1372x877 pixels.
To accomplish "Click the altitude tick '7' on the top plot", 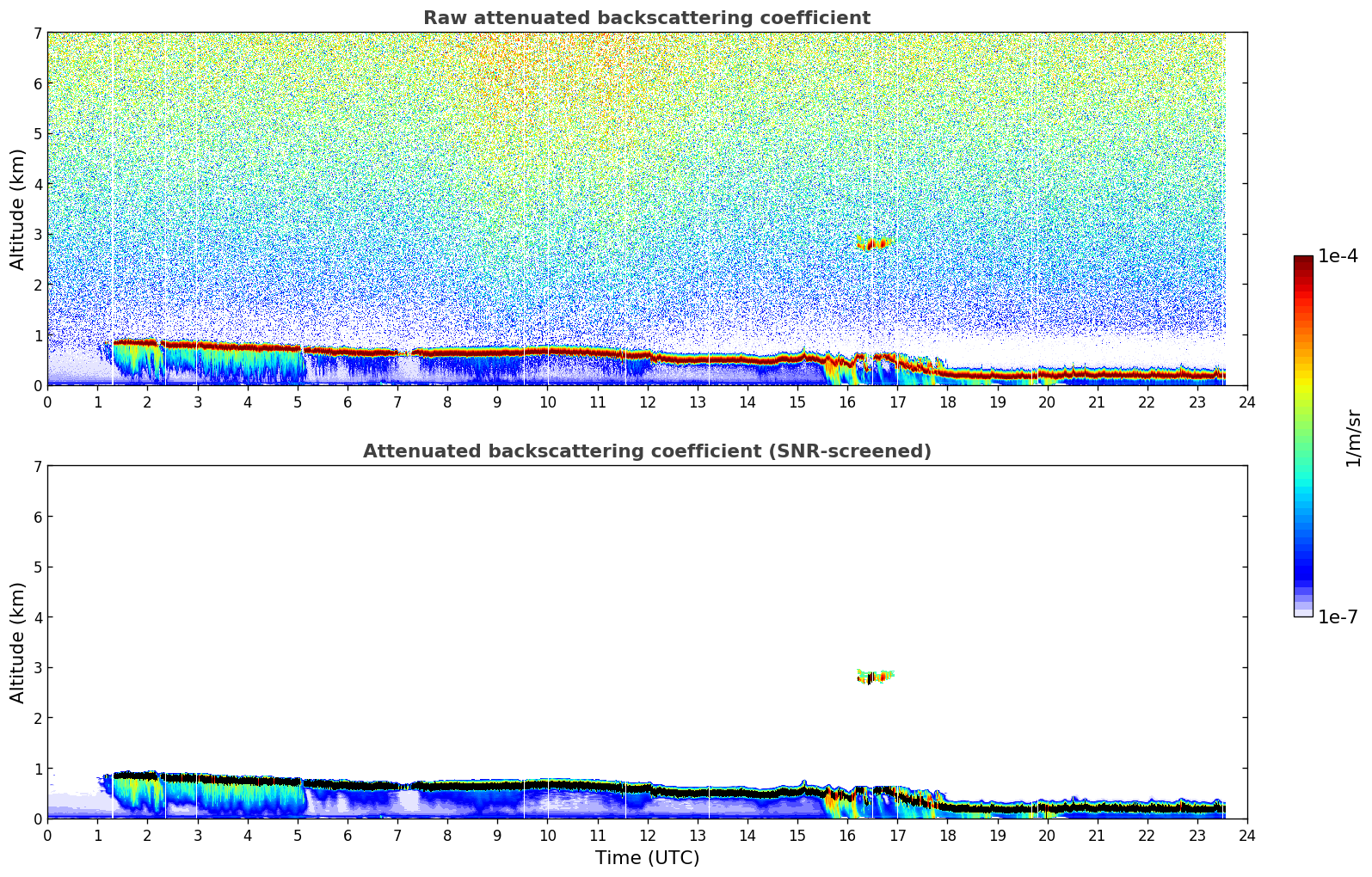I will click(x=37, y=33).
